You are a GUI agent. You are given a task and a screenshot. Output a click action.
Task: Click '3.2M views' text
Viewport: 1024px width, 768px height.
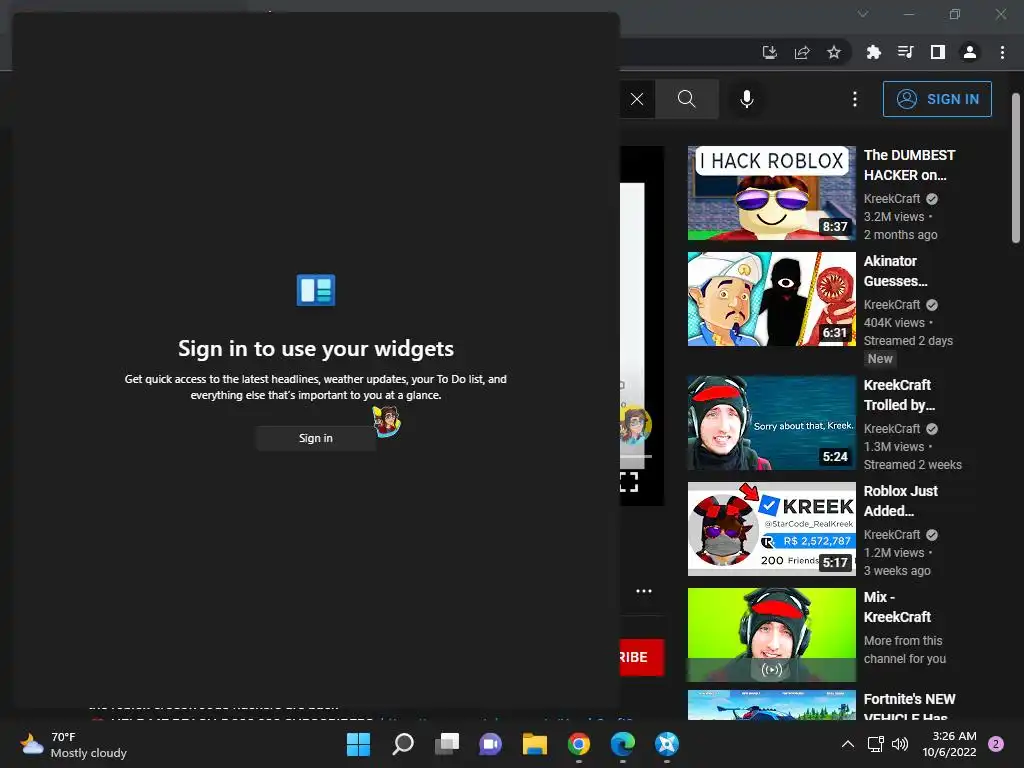click(893, 217)
